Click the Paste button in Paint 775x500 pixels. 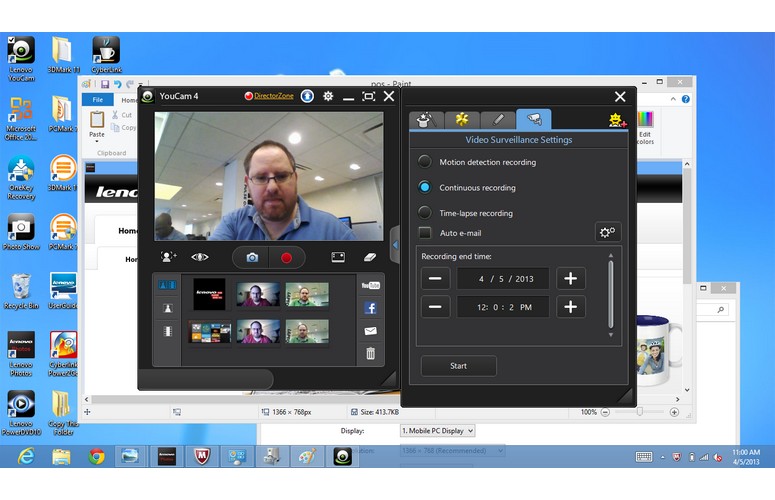97,120
